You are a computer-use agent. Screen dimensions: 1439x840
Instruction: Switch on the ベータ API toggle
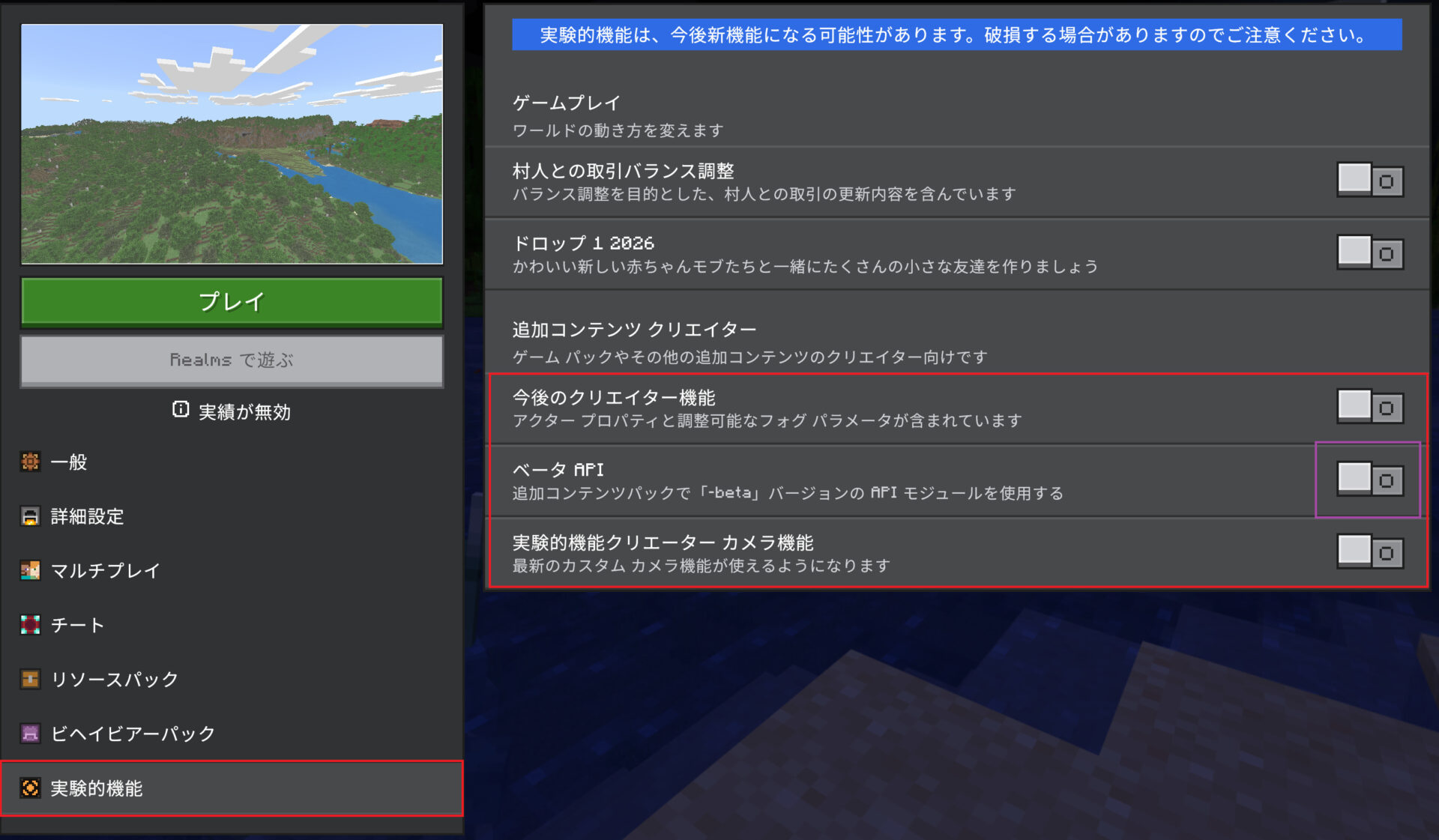[1369, 480]
